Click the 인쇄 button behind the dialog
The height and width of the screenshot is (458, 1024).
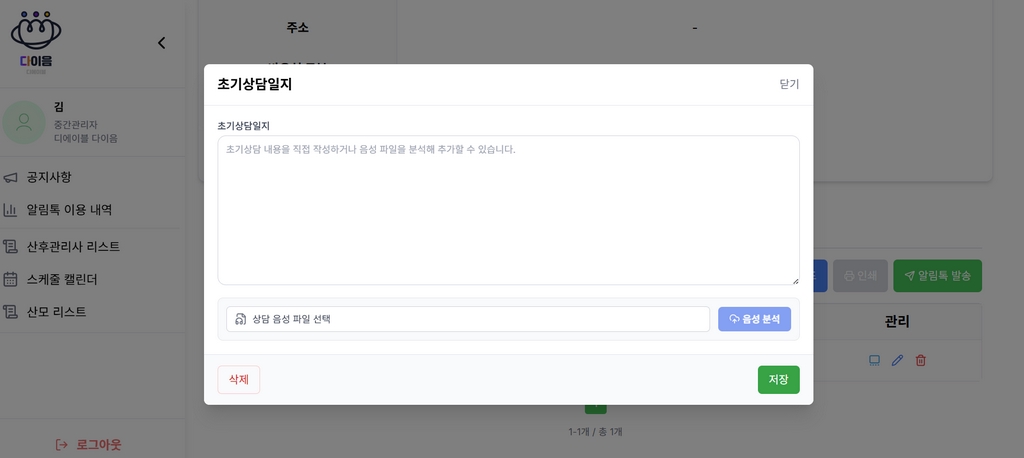pos(860,276)
